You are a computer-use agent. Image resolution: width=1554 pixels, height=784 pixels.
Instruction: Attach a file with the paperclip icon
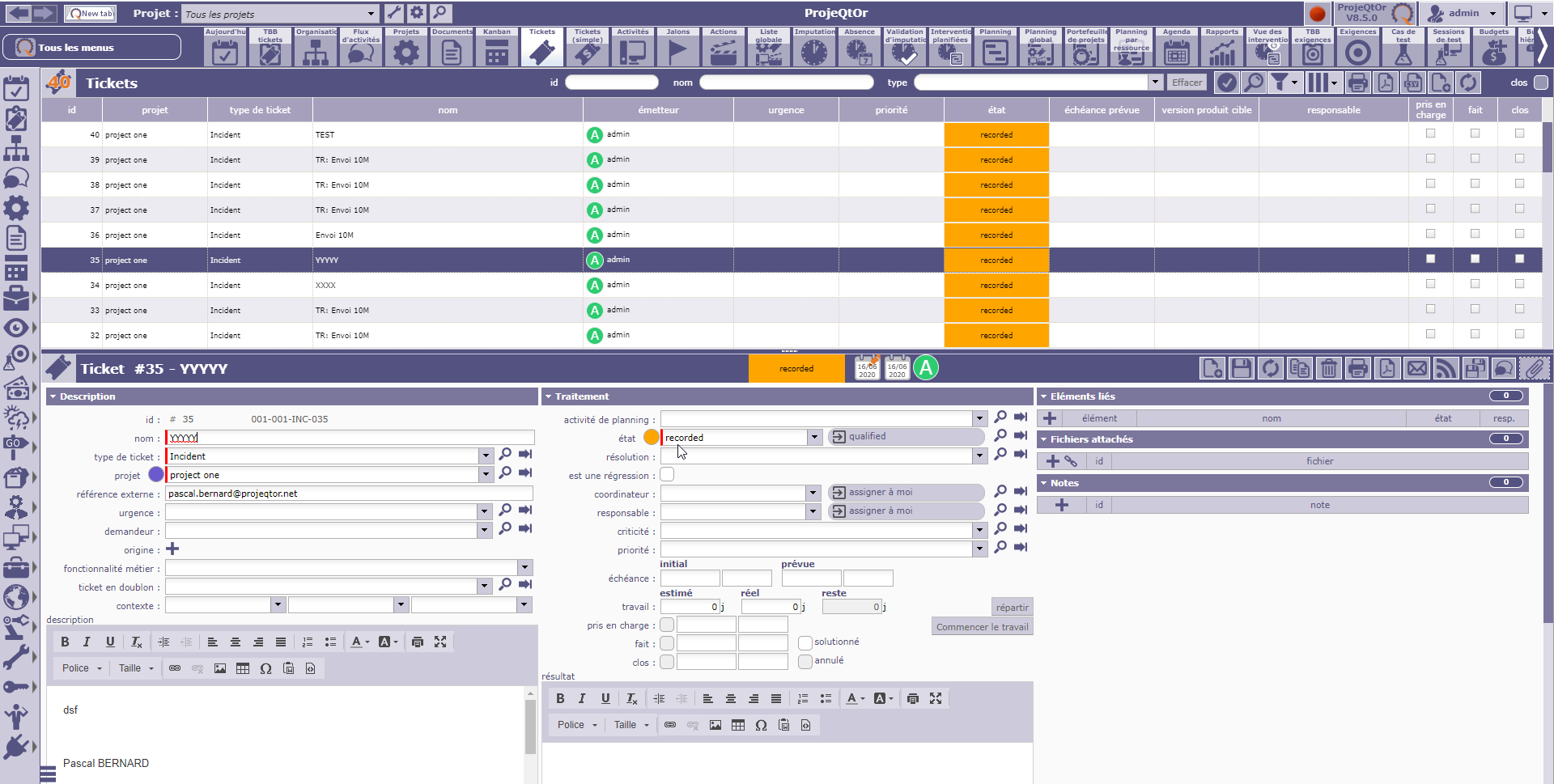pyautogui.click(x=1534, y=369)
